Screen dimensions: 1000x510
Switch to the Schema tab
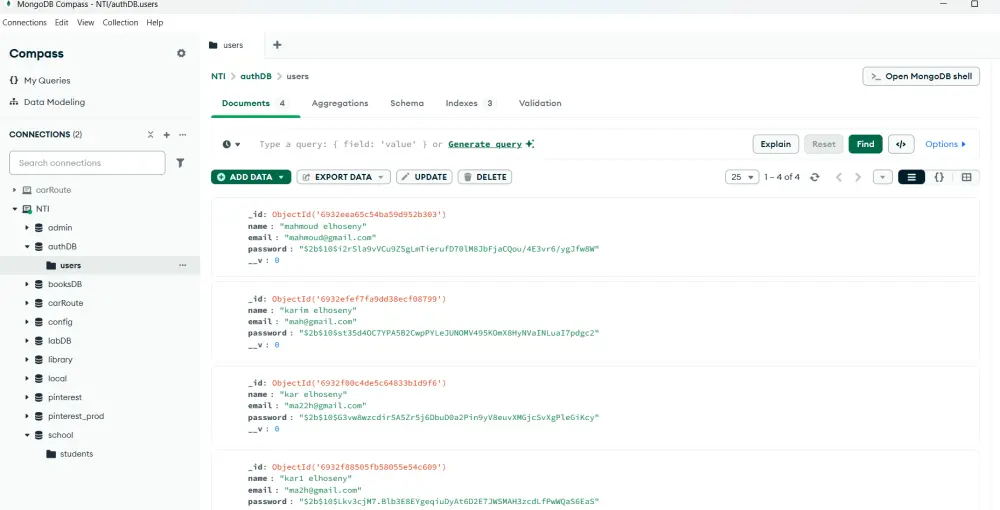[x=407, y=103]
